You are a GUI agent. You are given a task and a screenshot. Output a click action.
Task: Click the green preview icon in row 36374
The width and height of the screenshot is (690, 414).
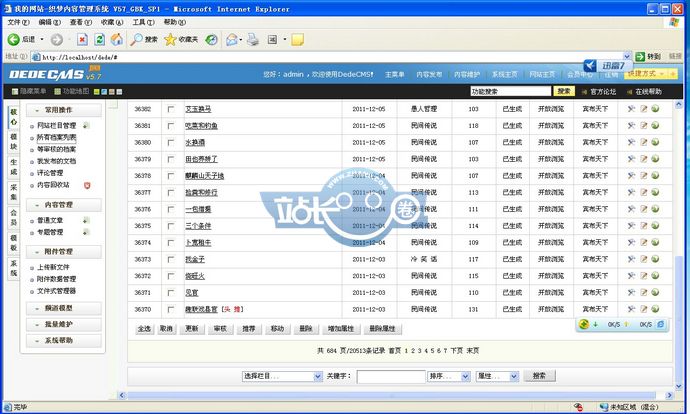click(655, 242)
